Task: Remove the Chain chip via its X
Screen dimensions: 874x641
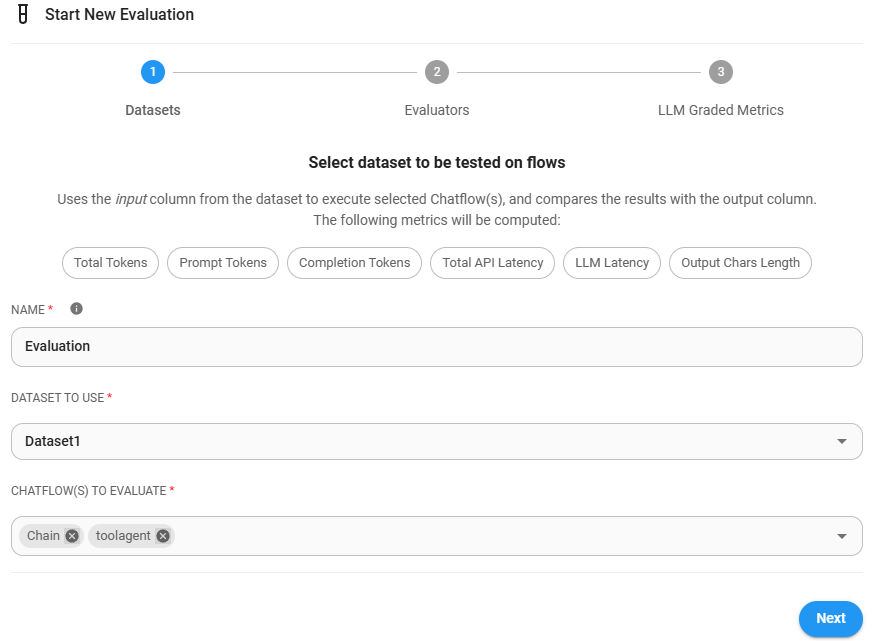Action: click(x=72, y=536)
